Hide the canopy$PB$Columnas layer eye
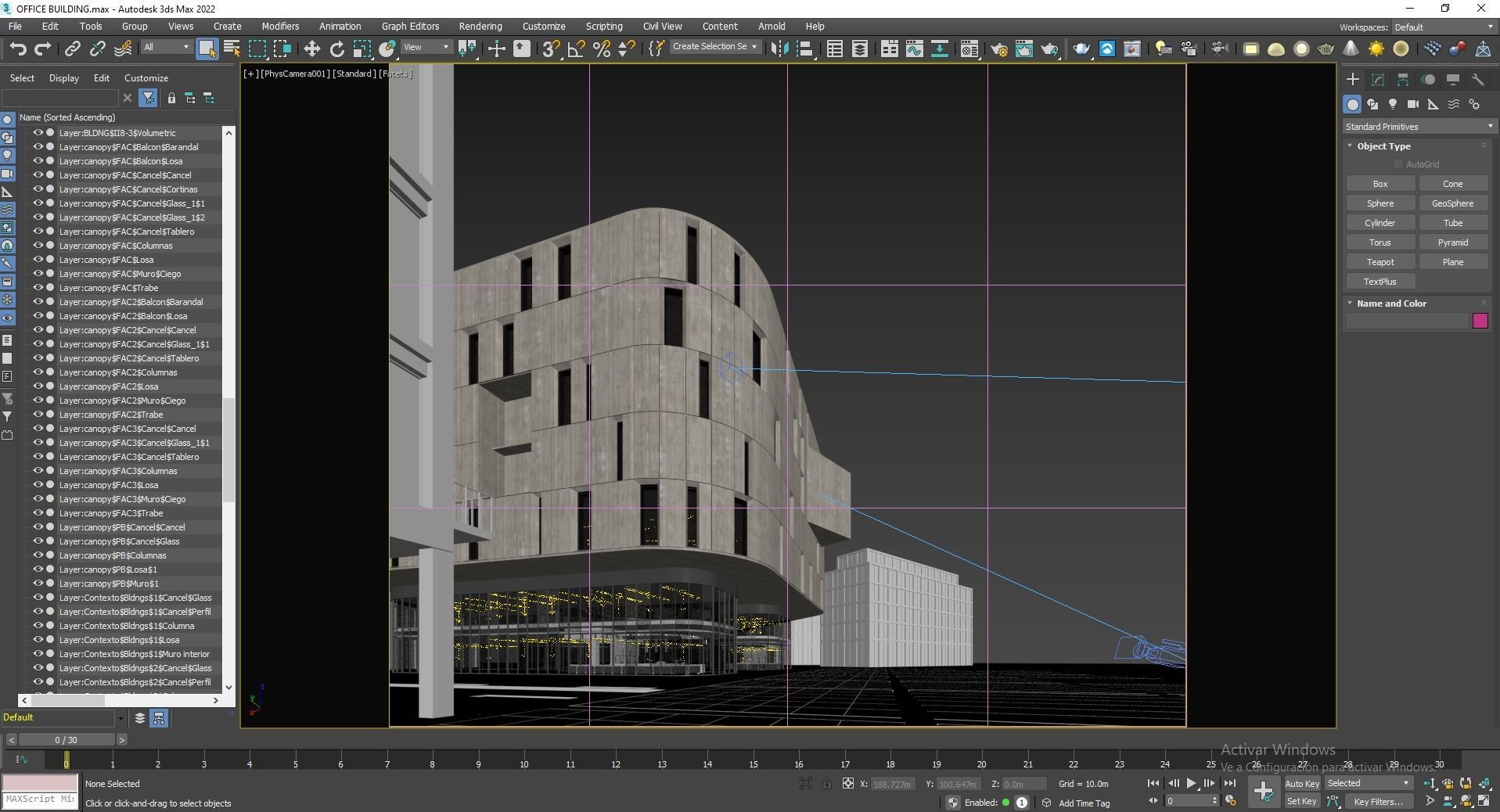This screenshot has height=812, width=1500. (x=38, y=555)
